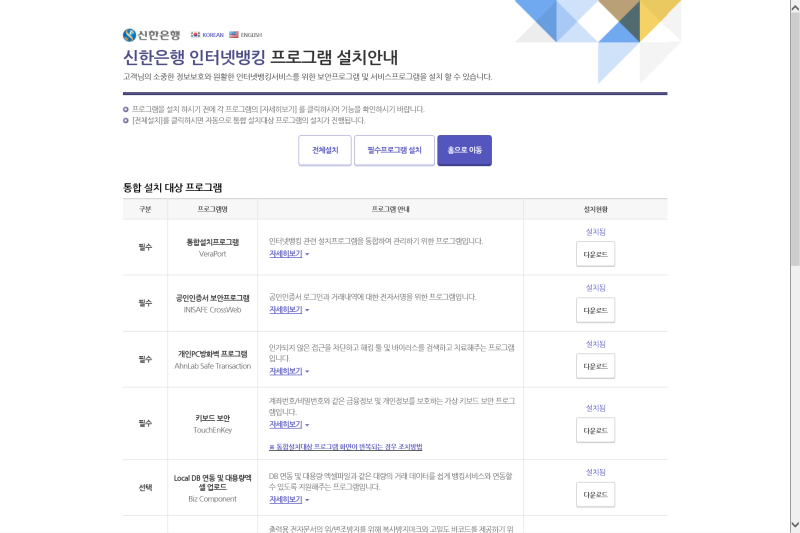
Task: Select the 개인PC방화벽 프로그램 name
Action: pos(212,354)
